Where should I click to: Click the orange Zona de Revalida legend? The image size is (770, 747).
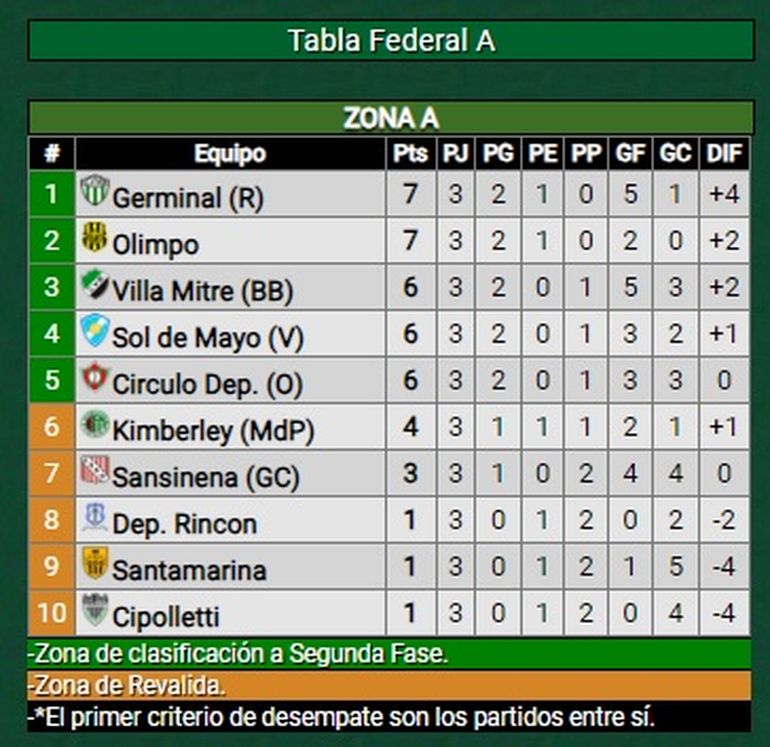click(x=391, y=685)
